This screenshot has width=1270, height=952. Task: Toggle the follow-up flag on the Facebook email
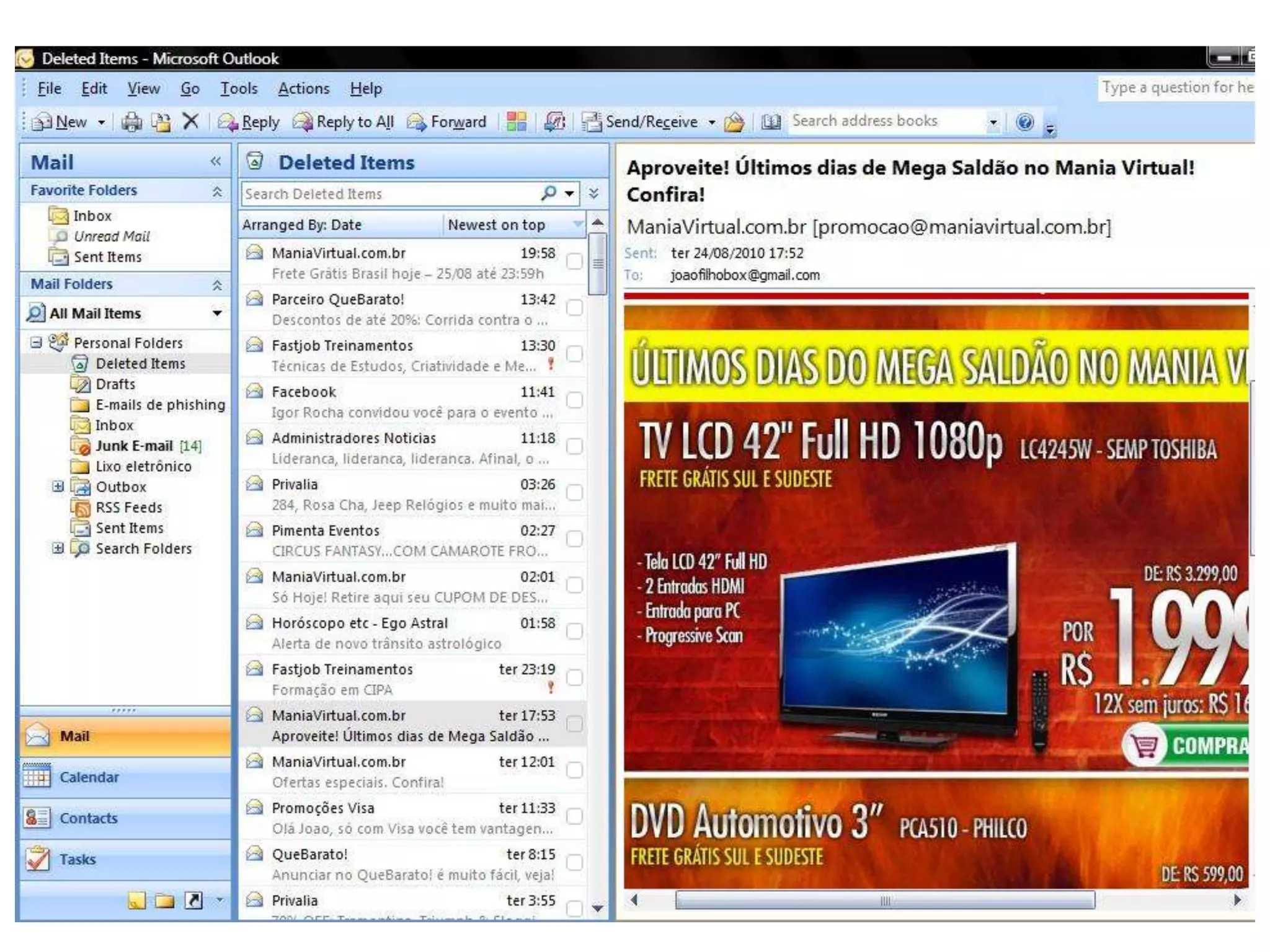point(574,400)
